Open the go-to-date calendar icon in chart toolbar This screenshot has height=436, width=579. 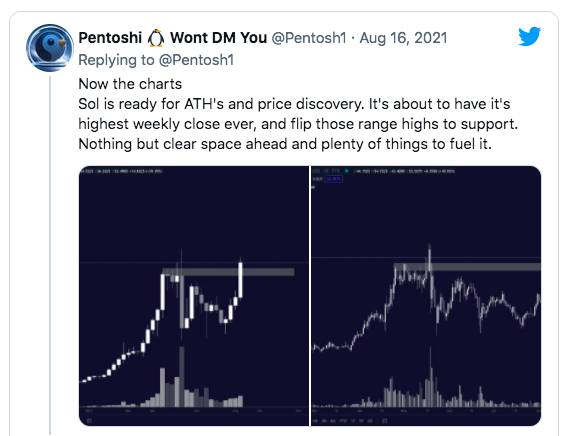[x=384, y=421]
